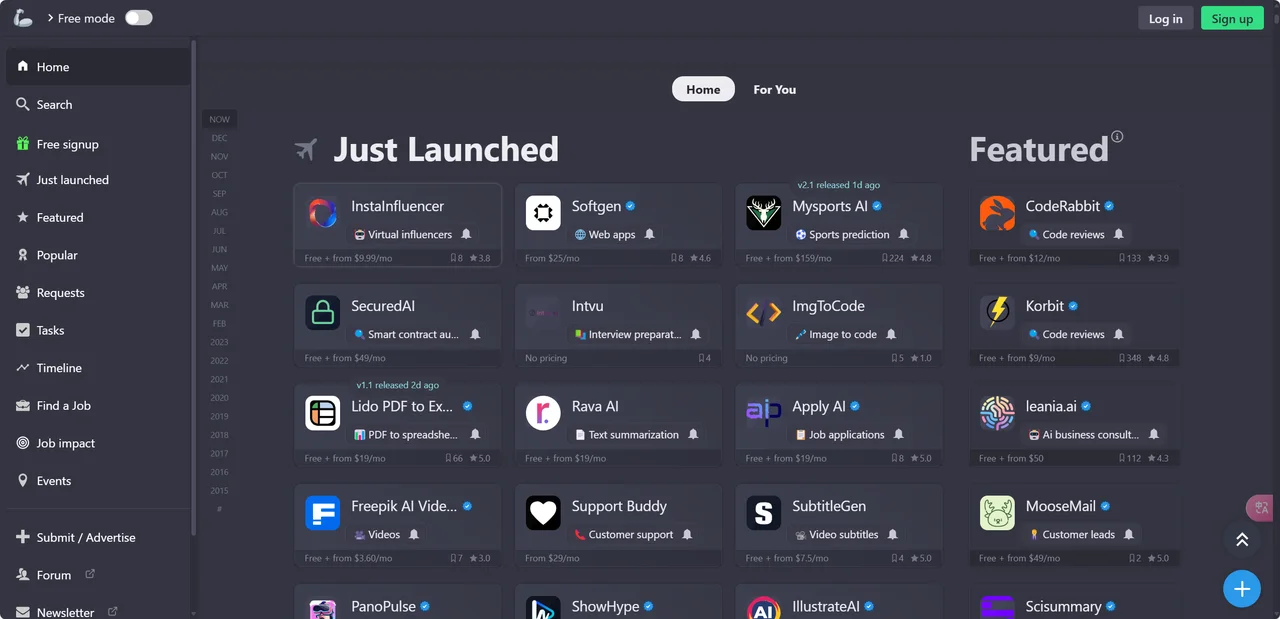Click the Virtual influencers category tag
The height and width of the screenshot is (619, 1280).
coord(403,234)
